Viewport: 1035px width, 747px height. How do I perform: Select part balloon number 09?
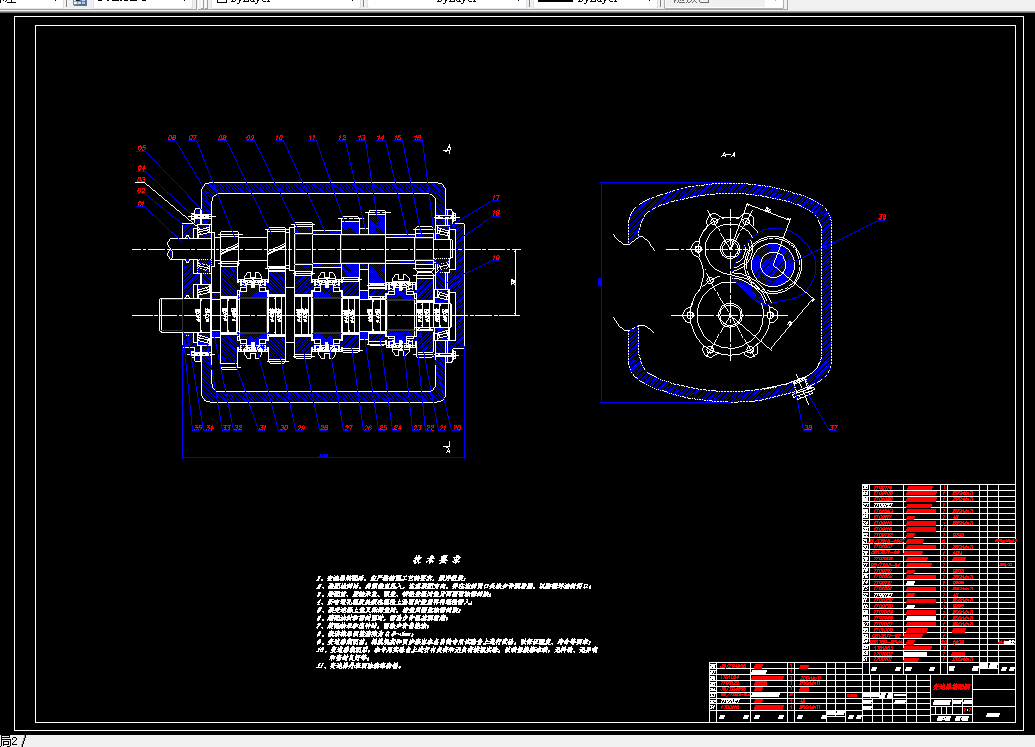tap(250, 138)
